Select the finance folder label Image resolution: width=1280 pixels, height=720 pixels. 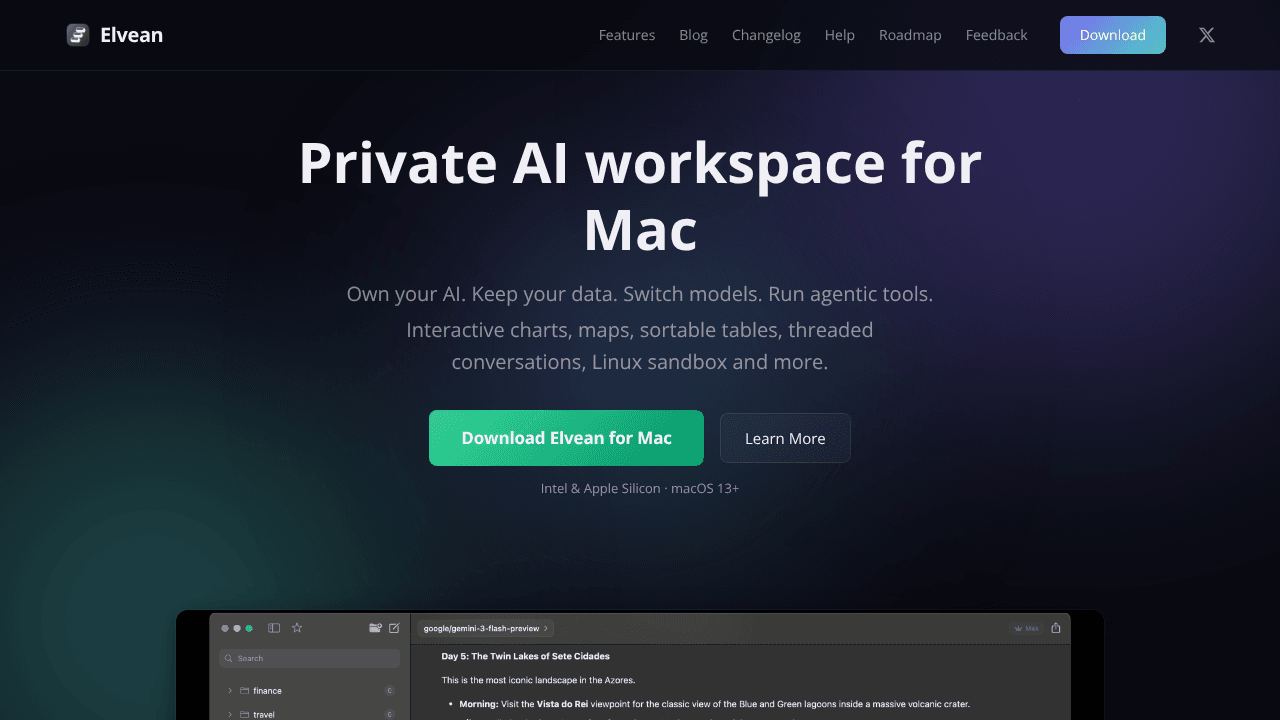click(267, 691)
